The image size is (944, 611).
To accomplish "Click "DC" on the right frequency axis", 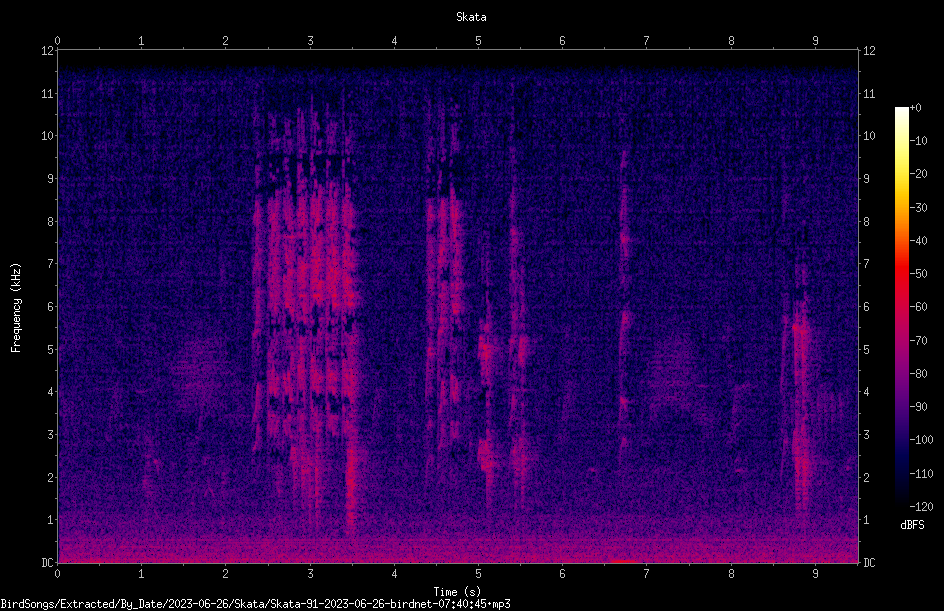I will point(869,563).
